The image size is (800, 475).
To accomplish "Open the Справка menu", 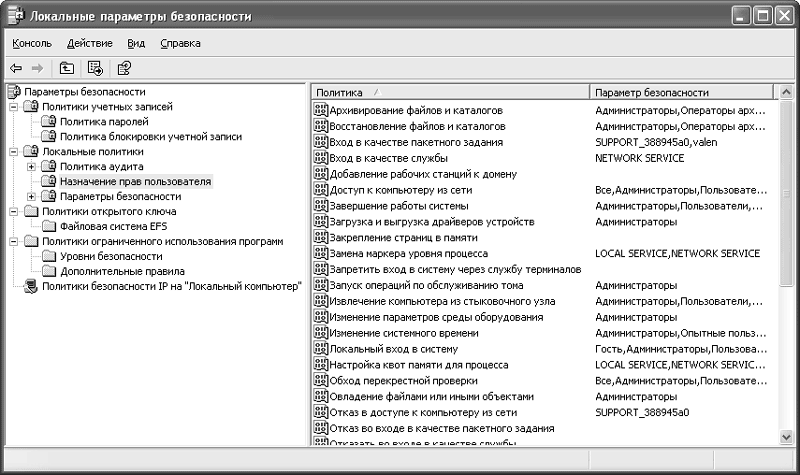I will pyautogui.click(x=180, y=43).
